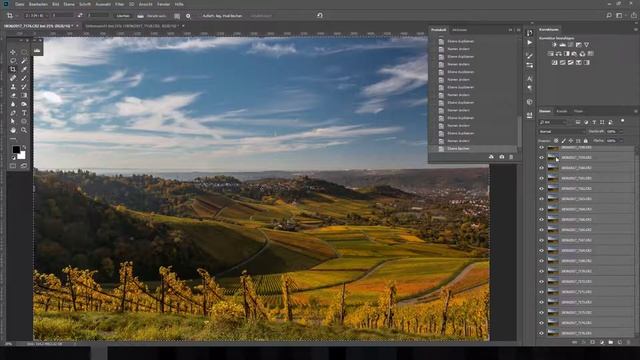Create a snapshot in the Protokoll panel

coord(502,157)
